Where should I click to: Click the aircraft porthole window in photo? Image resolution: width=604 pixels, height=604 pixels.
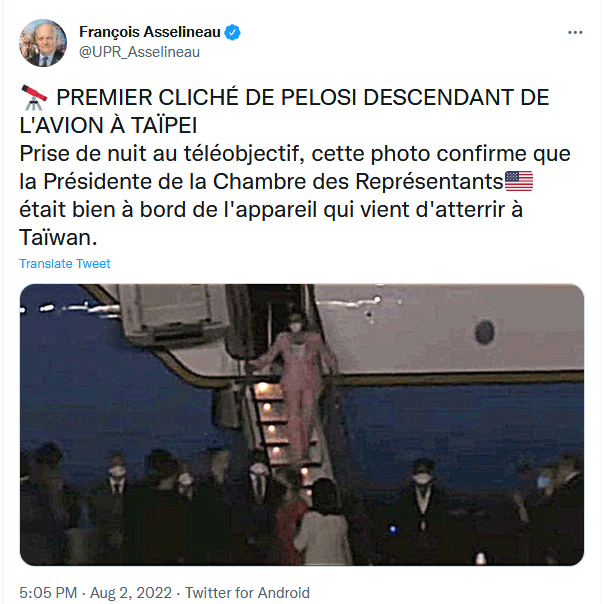pyautogui.click(x=485, y=332)
